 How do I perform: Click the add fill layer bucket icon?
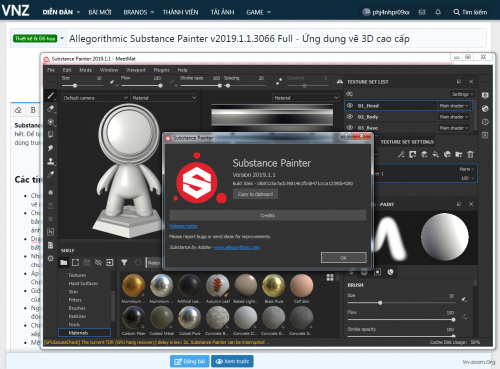click(x=436, y=154)
